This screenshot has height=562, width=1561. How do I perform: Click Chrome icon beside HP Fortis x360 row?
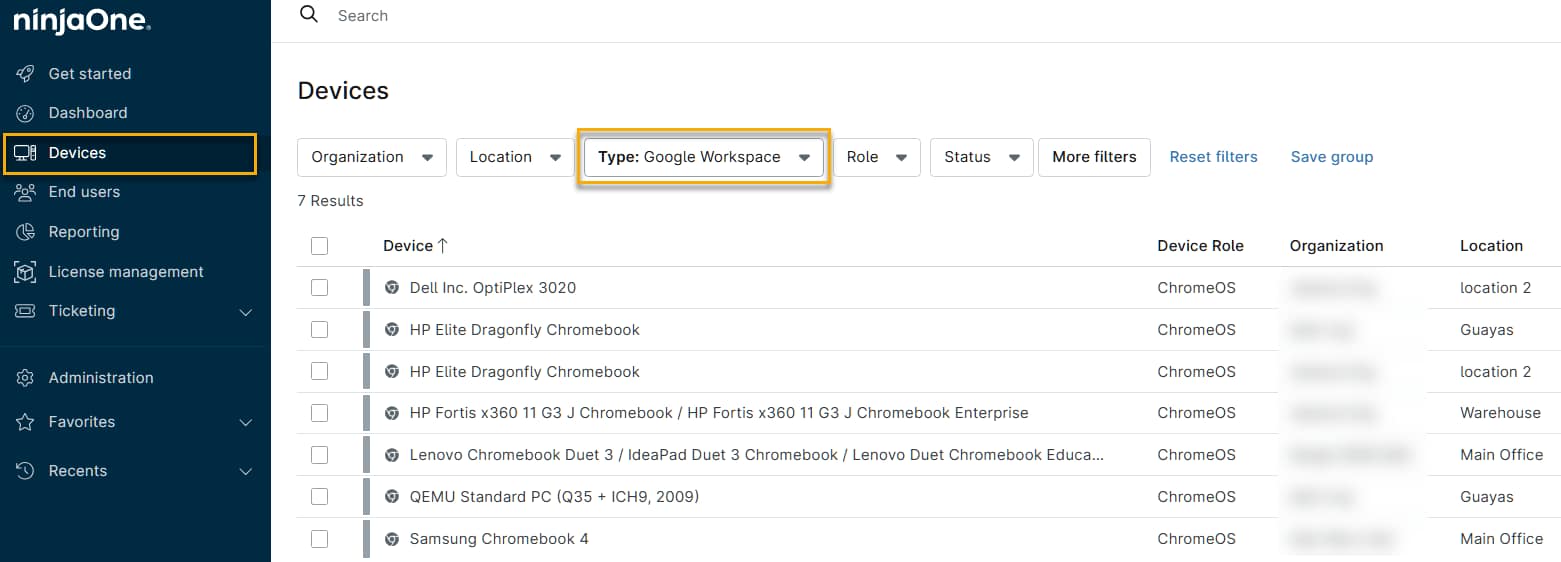point(392,413)
